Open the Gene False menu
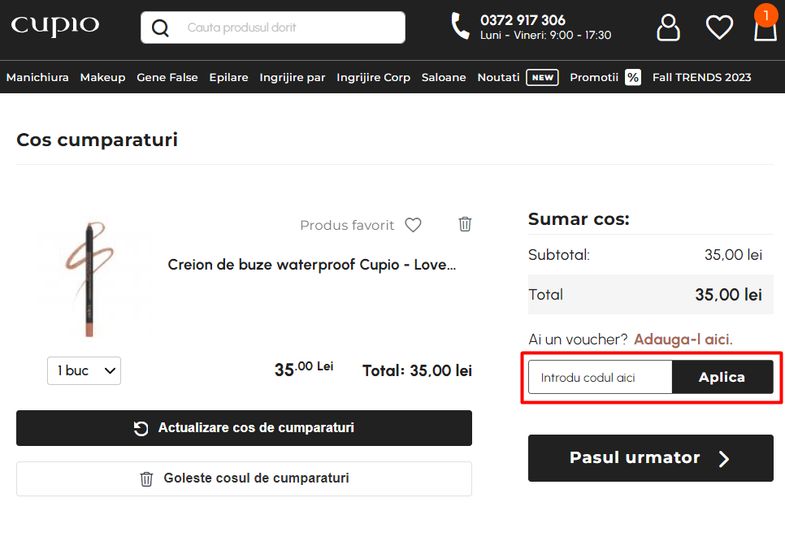Screen dimensions: 785x536 tap(167, 78)
